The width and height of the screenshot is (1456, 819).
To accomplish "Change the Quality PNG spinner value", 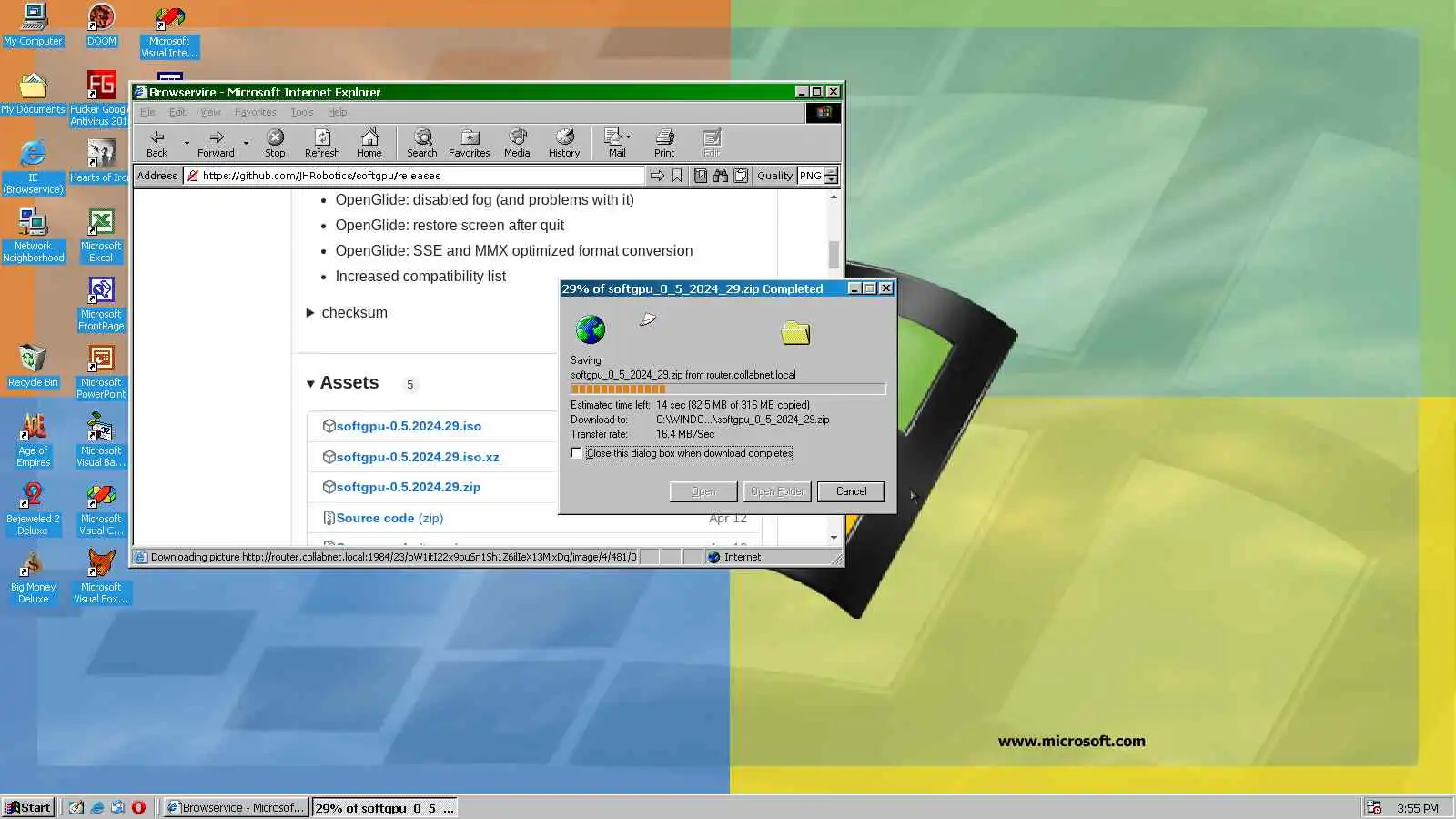I will pyautogui.click(x=831, y=176).
